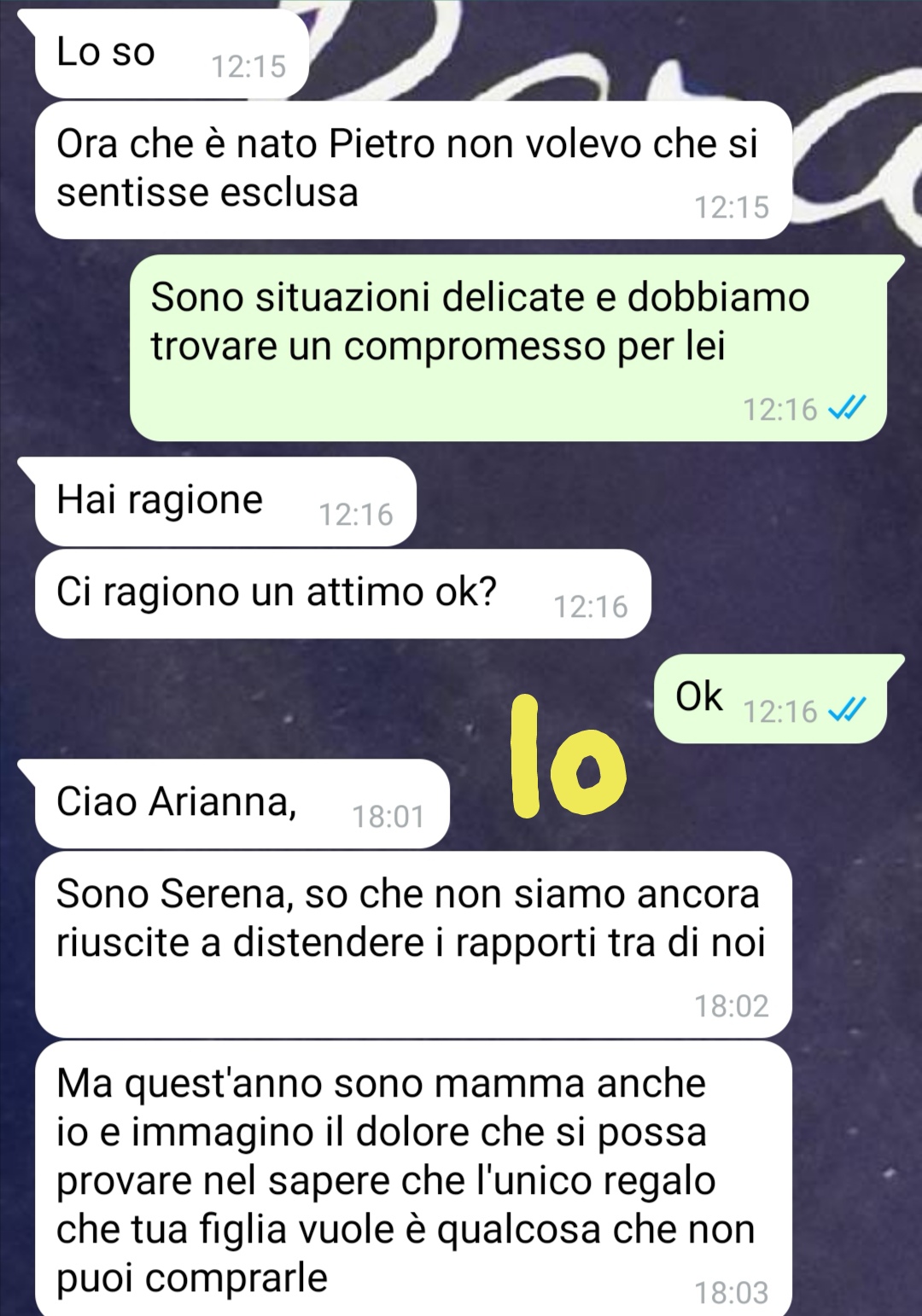Click blue read ticks beside 'Ok'
The width and height of the screenshot is (922, 1316).
(847, 710)
